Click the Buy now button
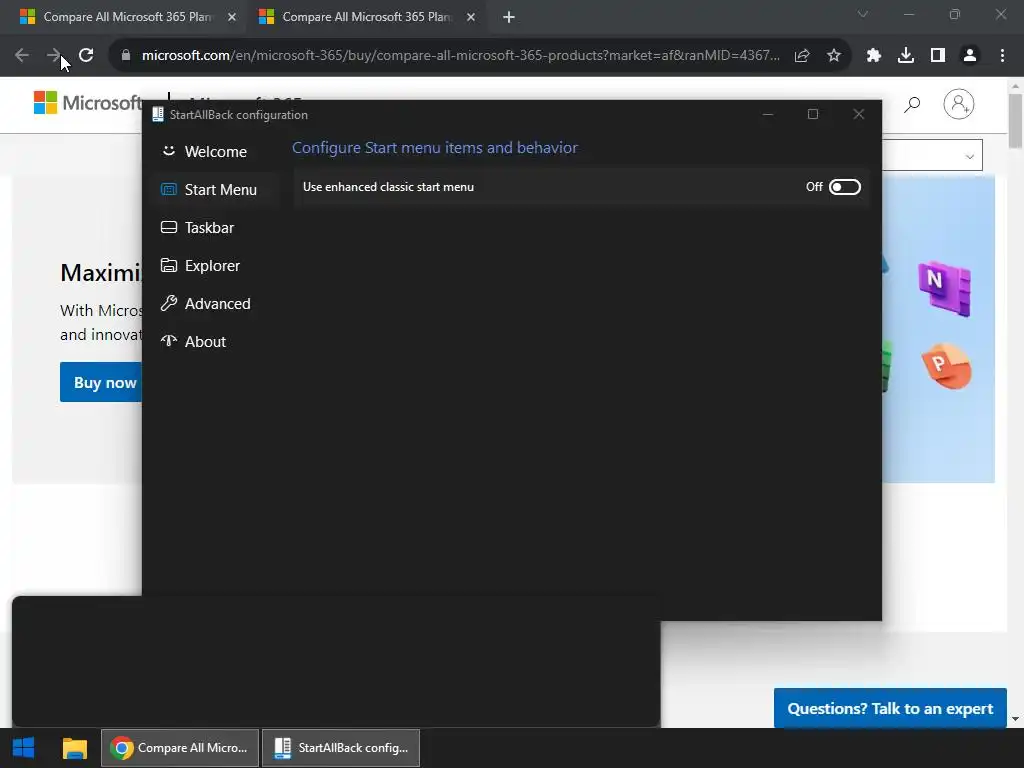This screenshot has width=1024, height=768. (101, 382)
